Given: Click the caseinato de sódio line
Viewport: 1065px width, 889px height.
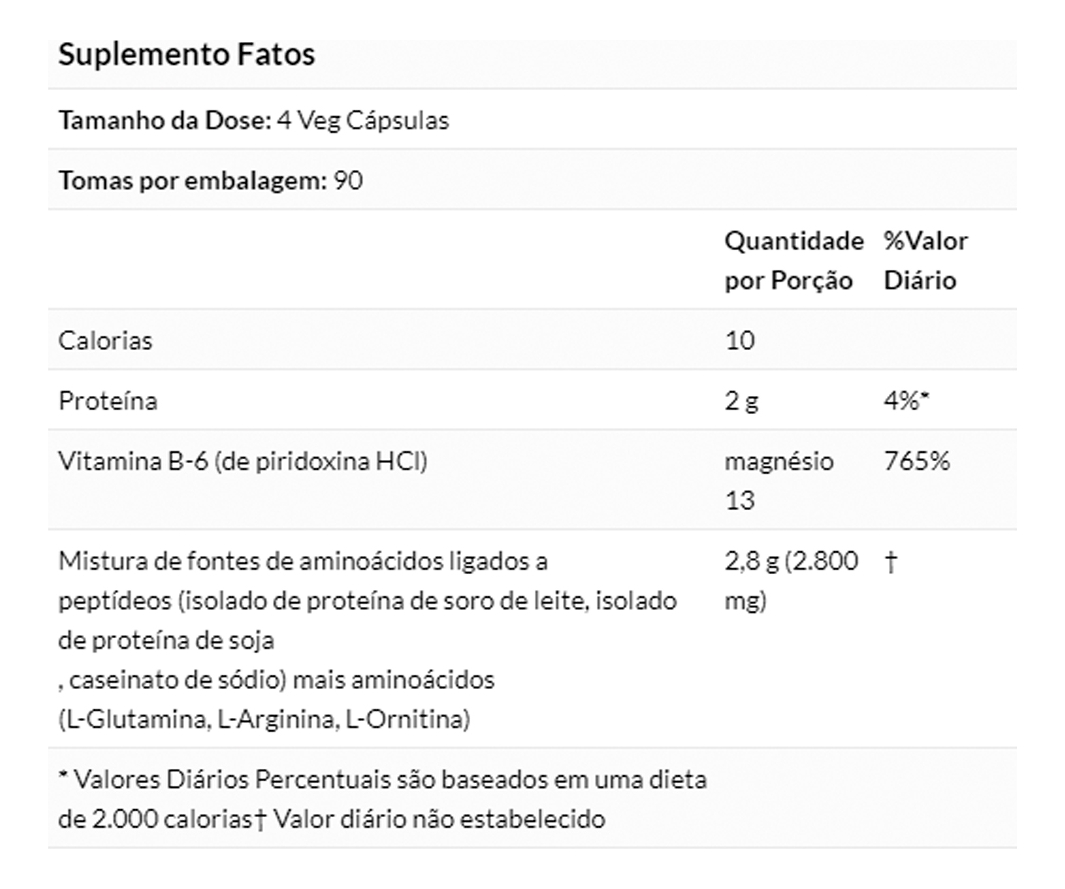Looking at the screenshot, I should [276, 680].
